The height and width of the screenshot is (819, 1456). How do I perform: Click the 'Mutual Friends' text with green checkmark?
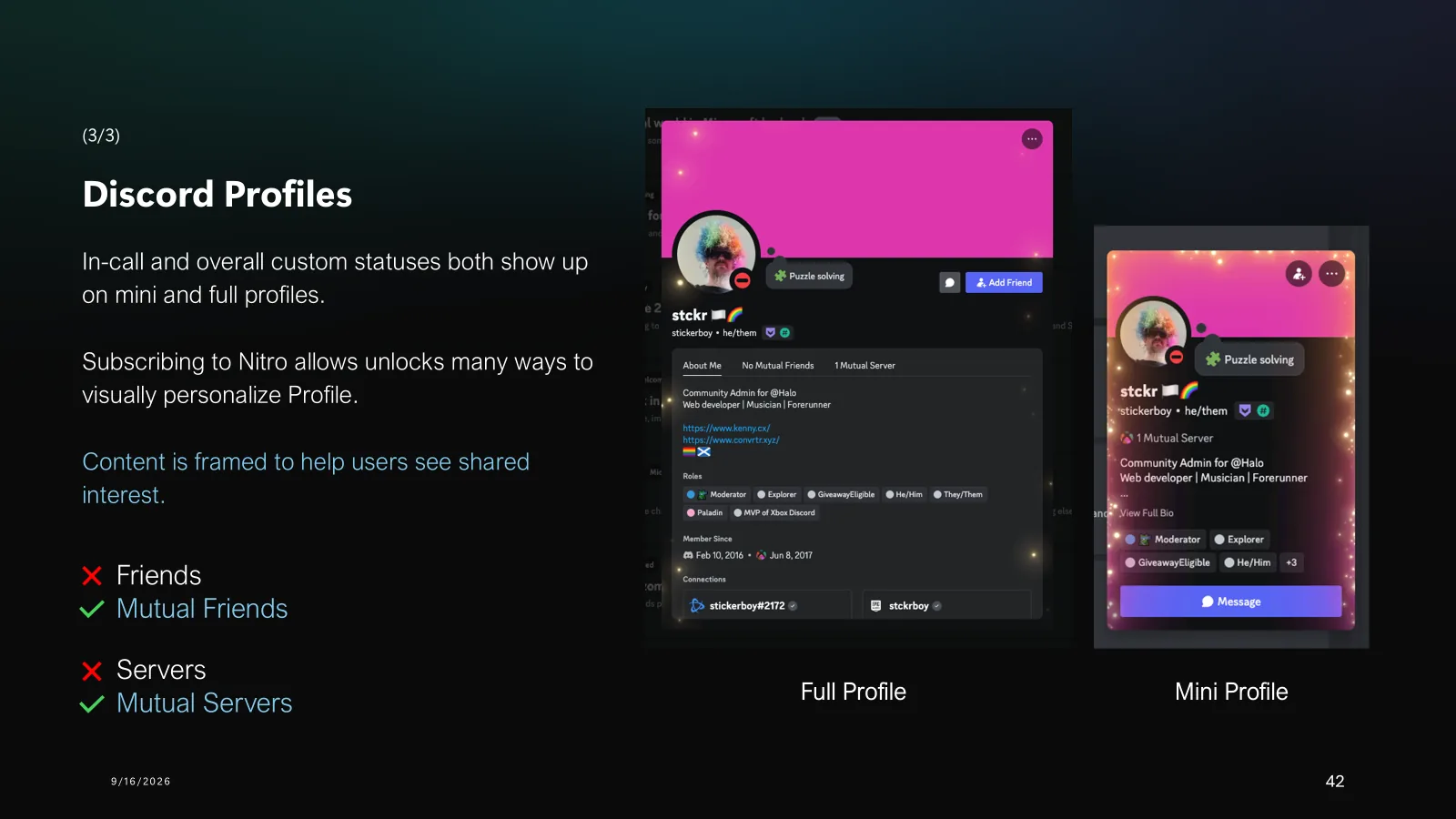coord(202,609)
